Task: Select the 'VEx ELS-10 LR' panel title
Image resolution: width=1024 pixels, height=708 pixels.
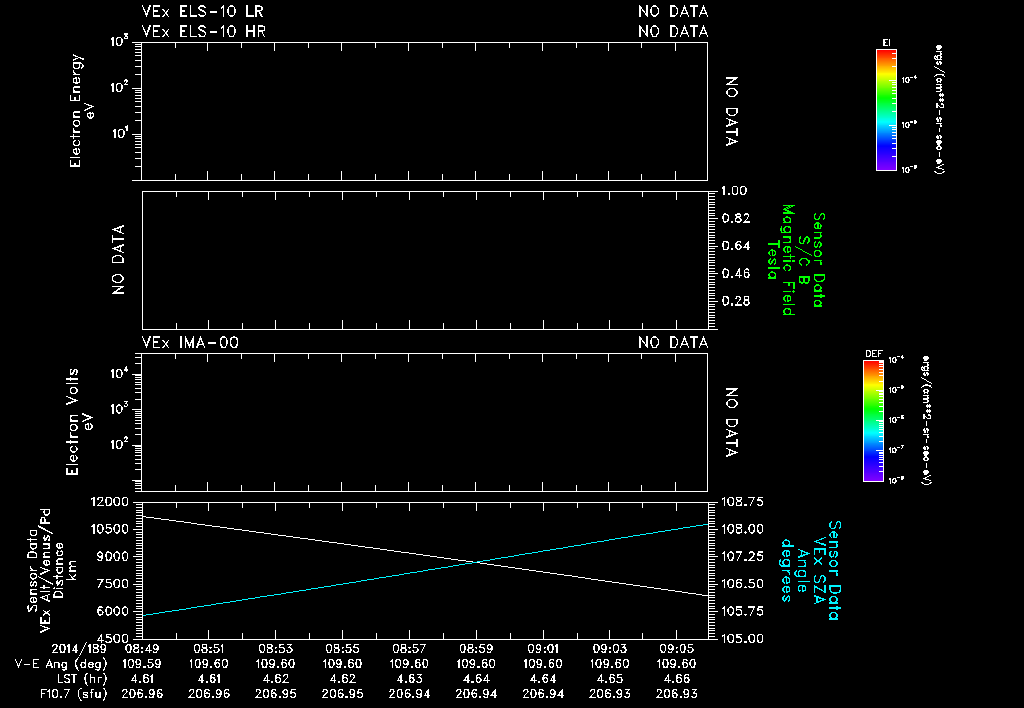Action: 202,12
